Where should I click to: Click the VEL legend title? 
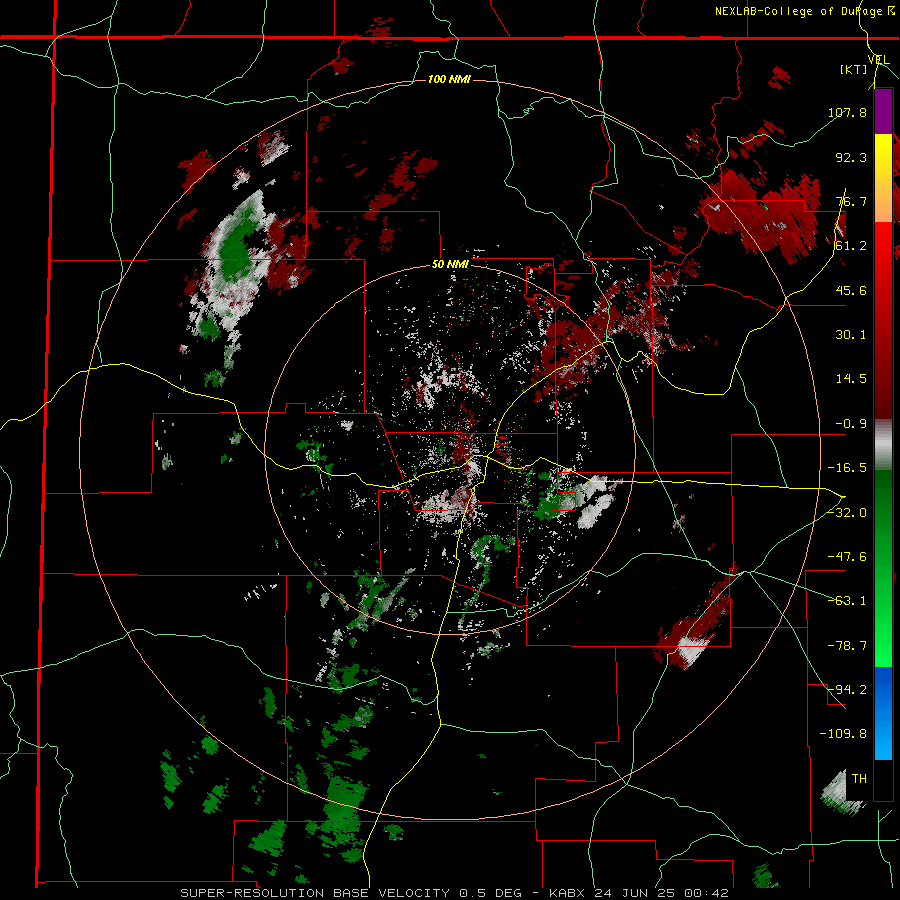[x=878, y=60]
